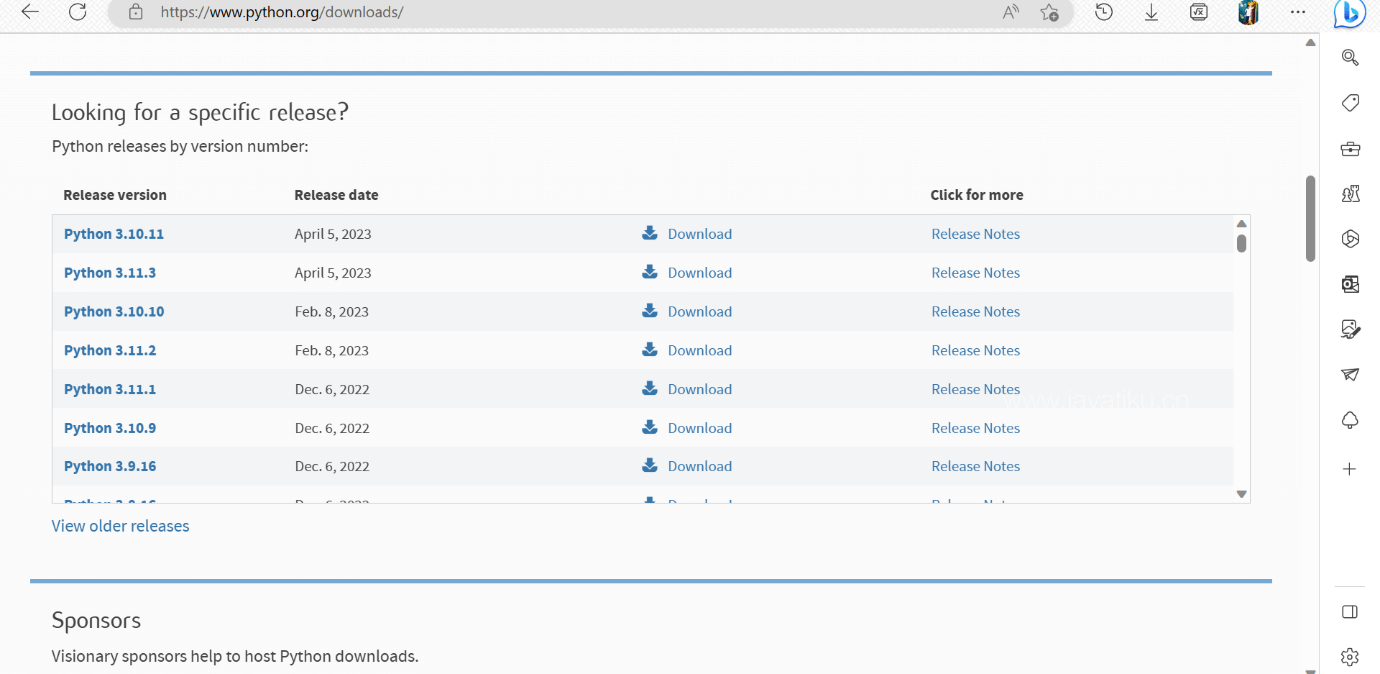
Task: Open the Shopping tag sidebar icon
Action: pos(1350,103)
